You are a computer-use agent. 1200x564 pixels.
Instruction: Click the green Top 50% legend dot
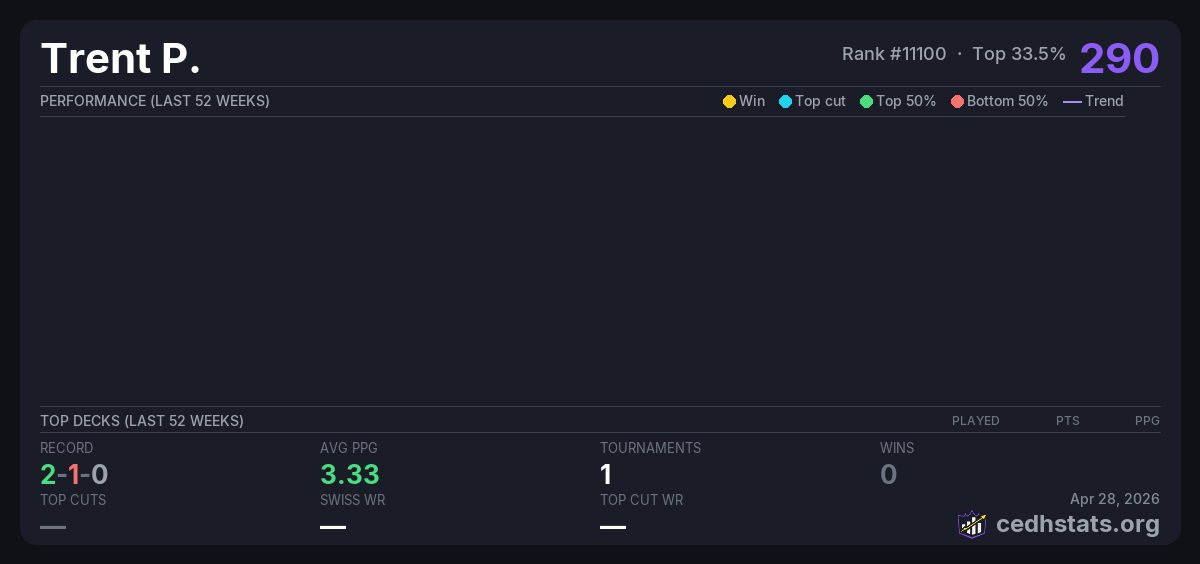pyautogui.click(x=866, y=101)
